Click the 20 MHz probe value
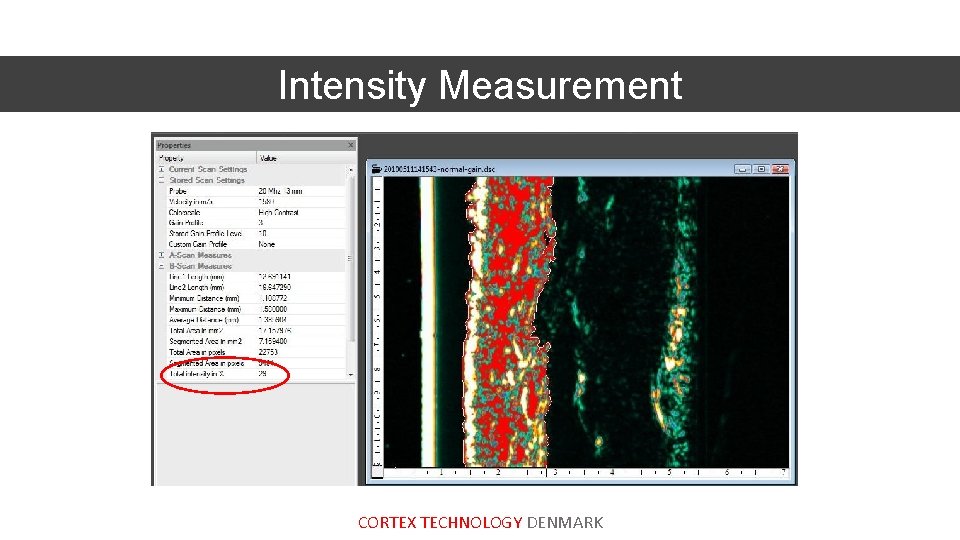960x540 pixels. [280, 191]
